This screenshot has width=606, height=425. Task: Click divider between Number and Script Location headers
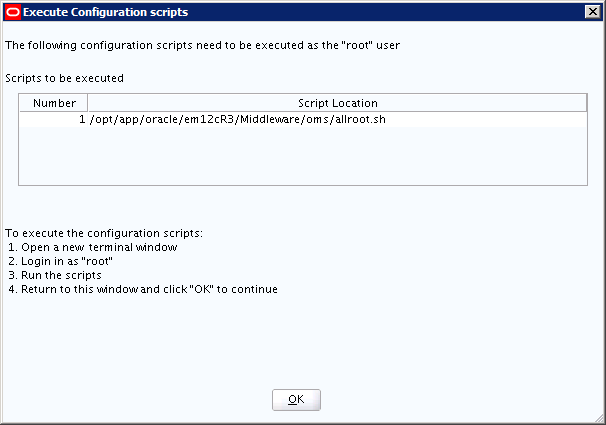(88, 103)
